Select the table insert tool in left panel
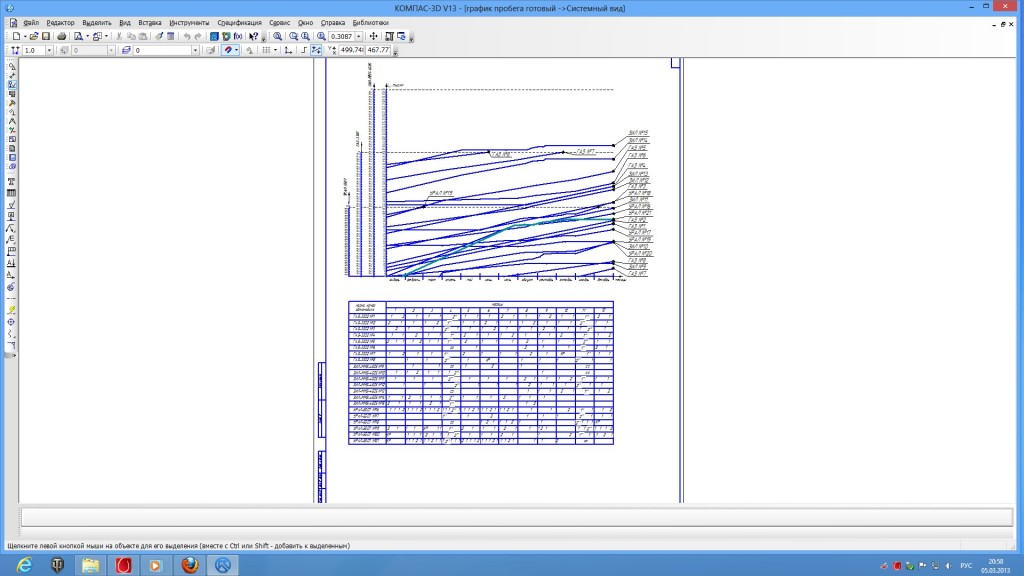This screenshot has height=576, width=1024. click(x=11, y=193)
